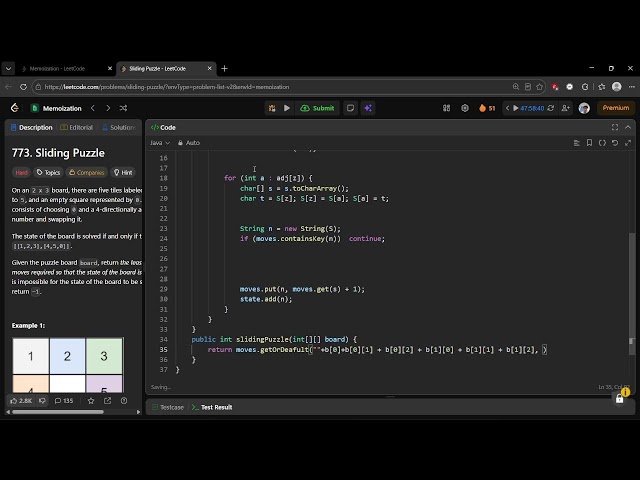Reset code with undo arrow icon
This screenshot has height=480, width=640.
pyautogui.click(x=615, y=143)
